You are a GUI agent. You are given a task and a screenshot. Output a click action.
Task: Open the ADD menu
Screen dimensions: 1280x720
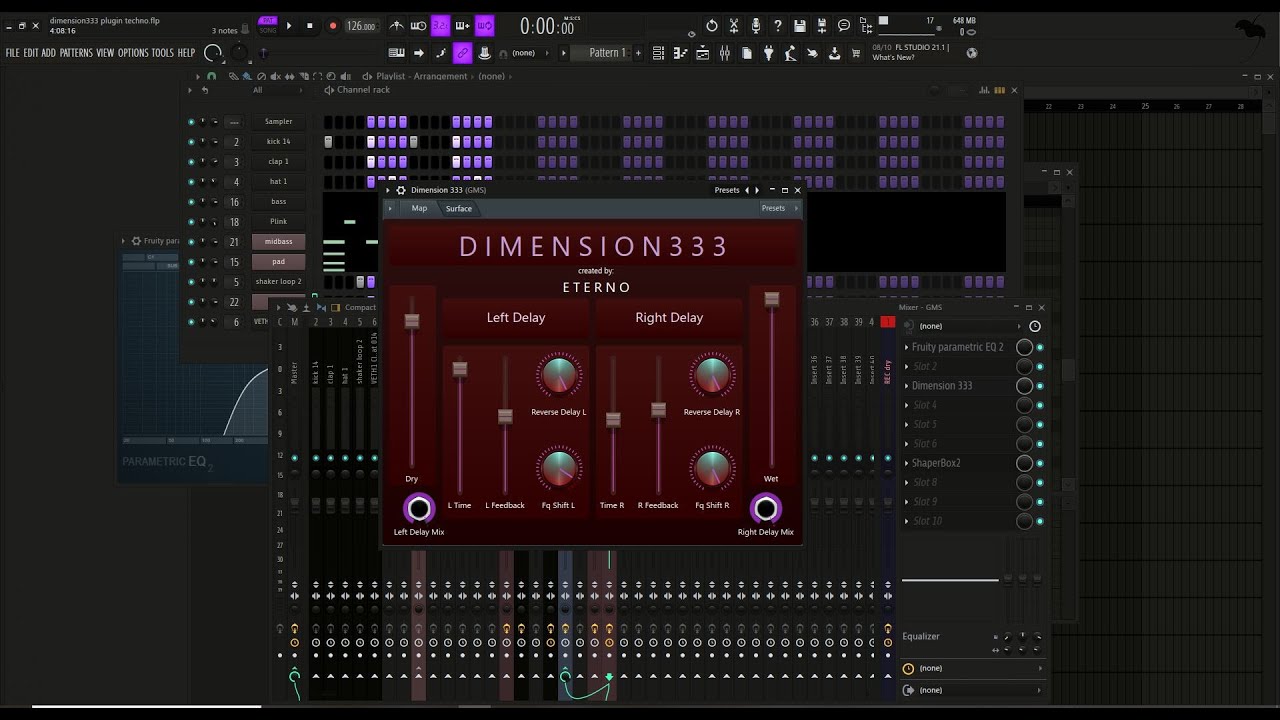point(48,53)
